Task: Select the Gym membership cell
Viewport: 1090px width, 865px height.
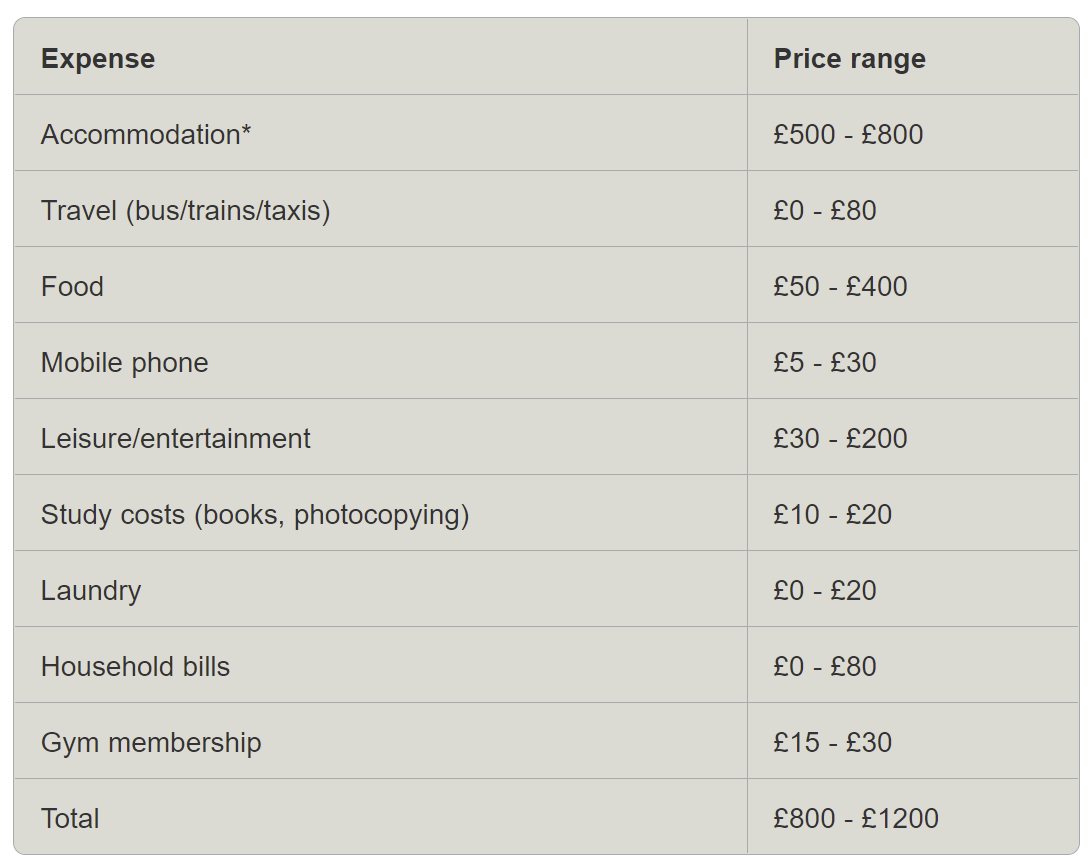Action: 380,741
